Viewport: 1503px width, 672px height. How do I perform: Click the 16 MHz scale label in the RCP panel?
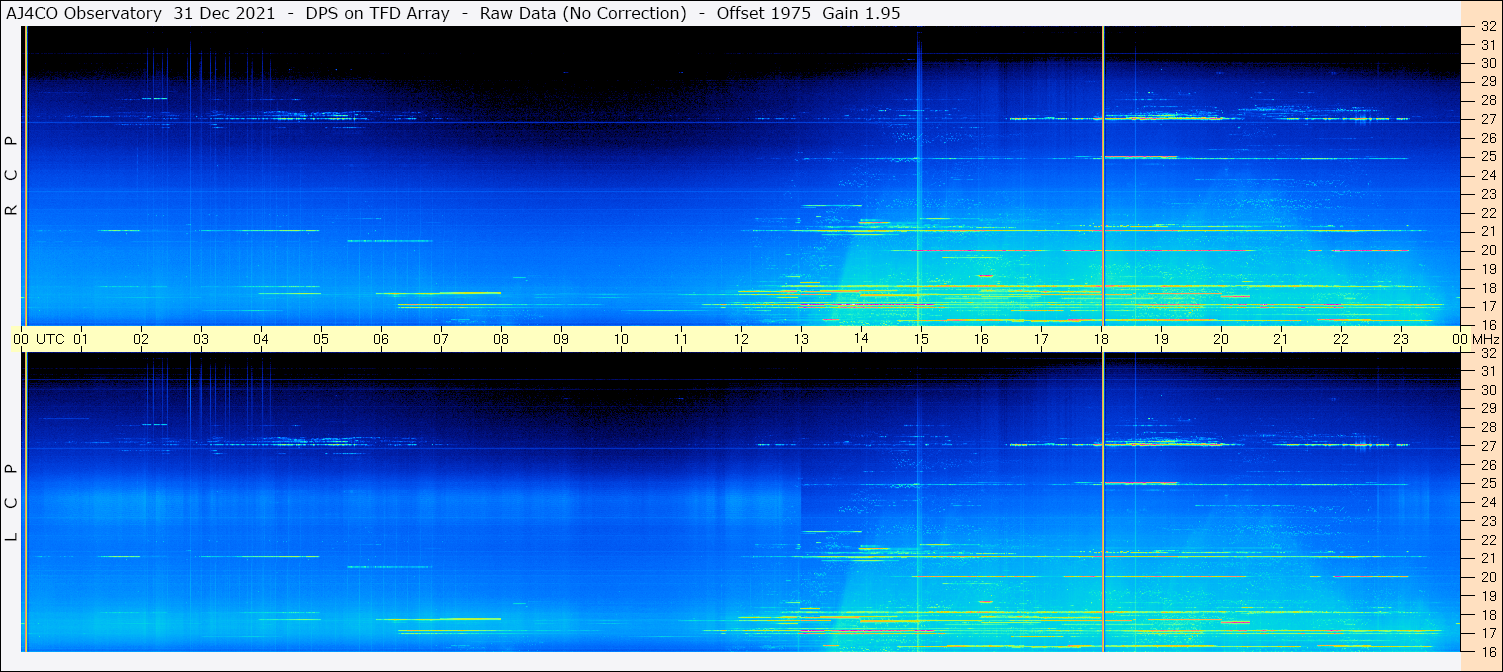1487,324
